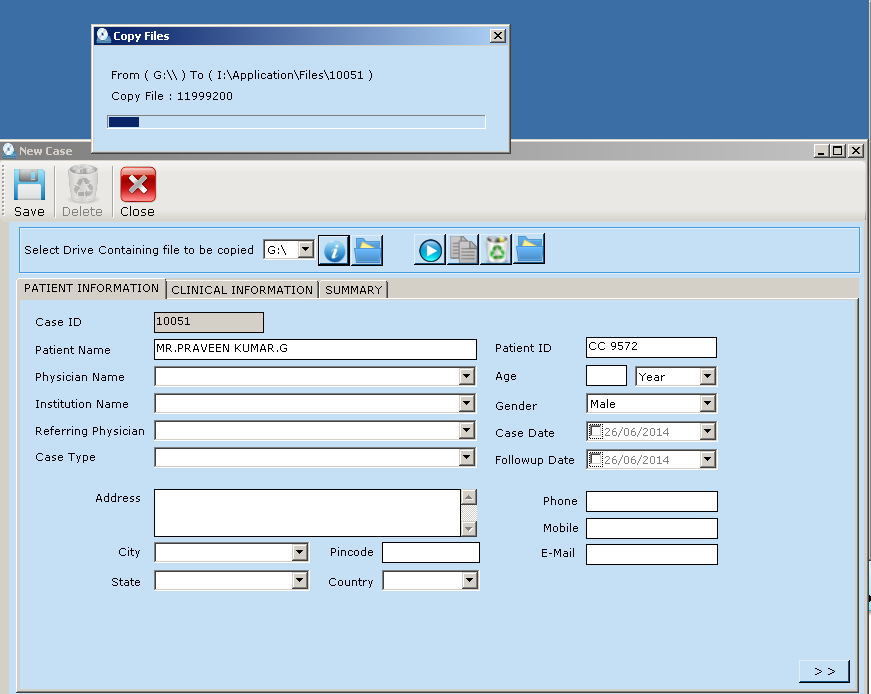Open the Summary tab
This screenshot has height=694, width=871.
coord(353,290)
